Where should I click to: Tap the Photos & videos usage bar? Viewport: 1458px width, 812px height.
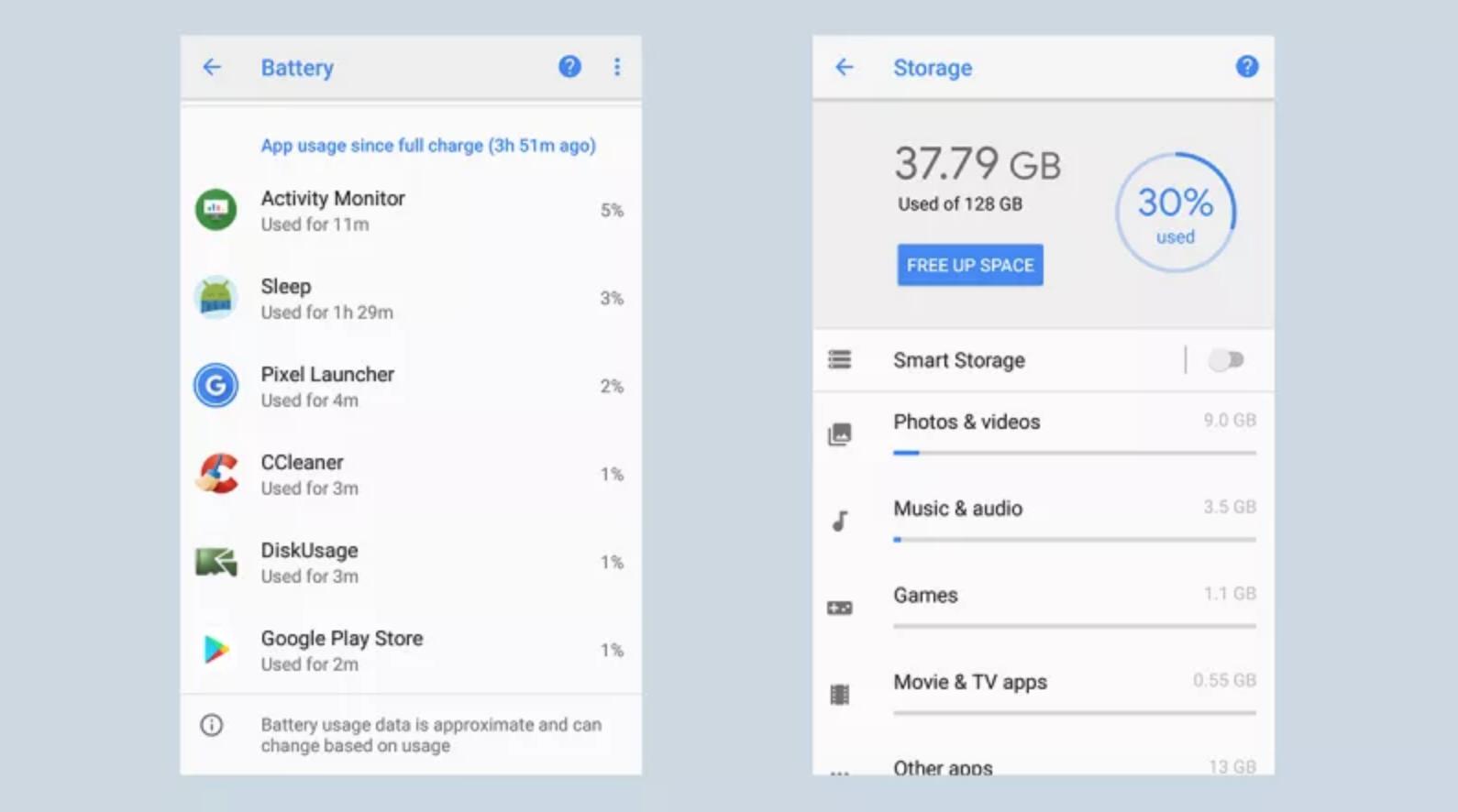coord(1075,453)
